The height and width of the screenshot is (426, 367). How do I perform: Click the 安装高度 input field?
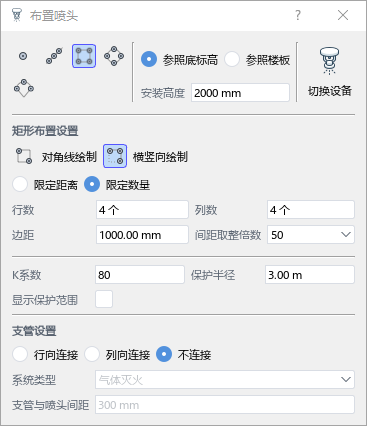pyautogui.click(x=240, y=93)
